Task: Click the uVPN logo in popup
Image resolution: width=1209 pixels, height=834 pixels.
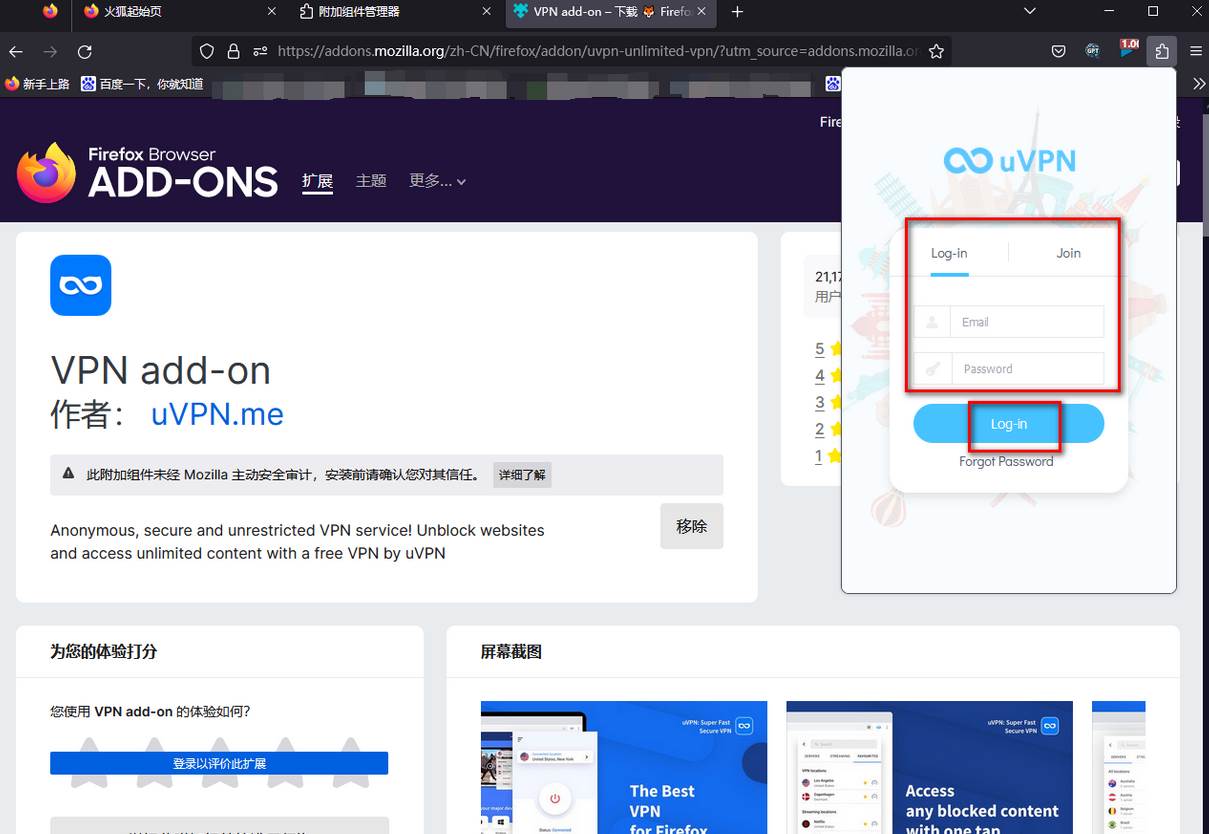Action: coord(1009,160)
